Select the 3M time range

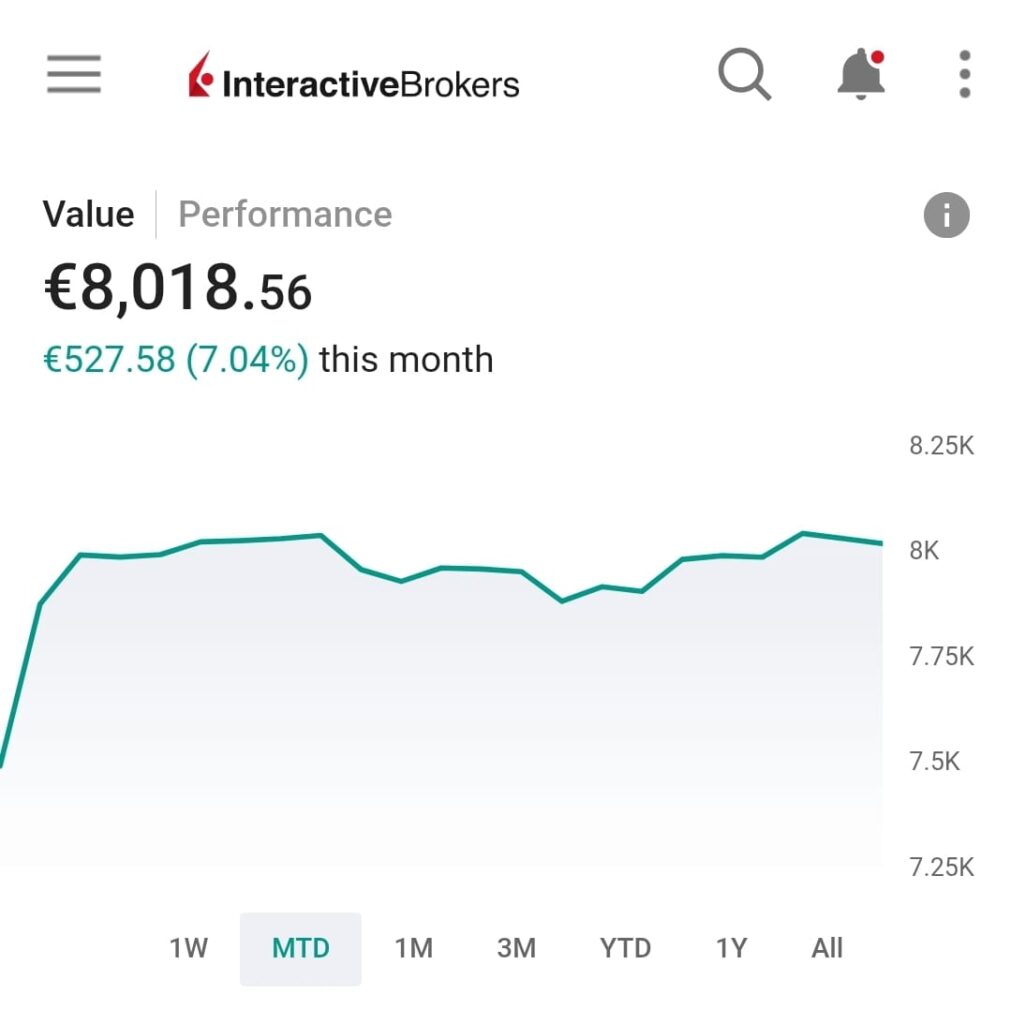coord(516,948)
